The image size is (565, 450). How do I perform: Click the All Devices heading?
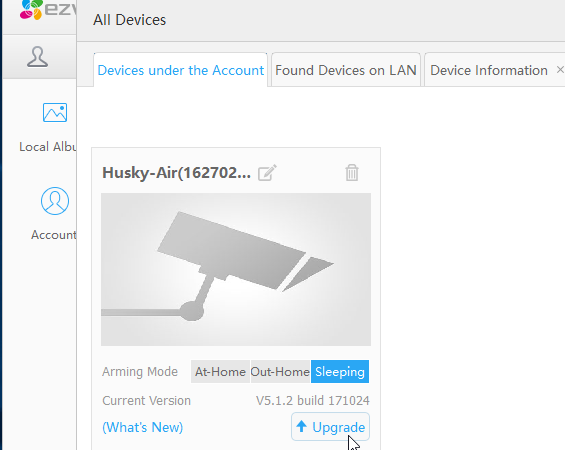click(129, 20)
